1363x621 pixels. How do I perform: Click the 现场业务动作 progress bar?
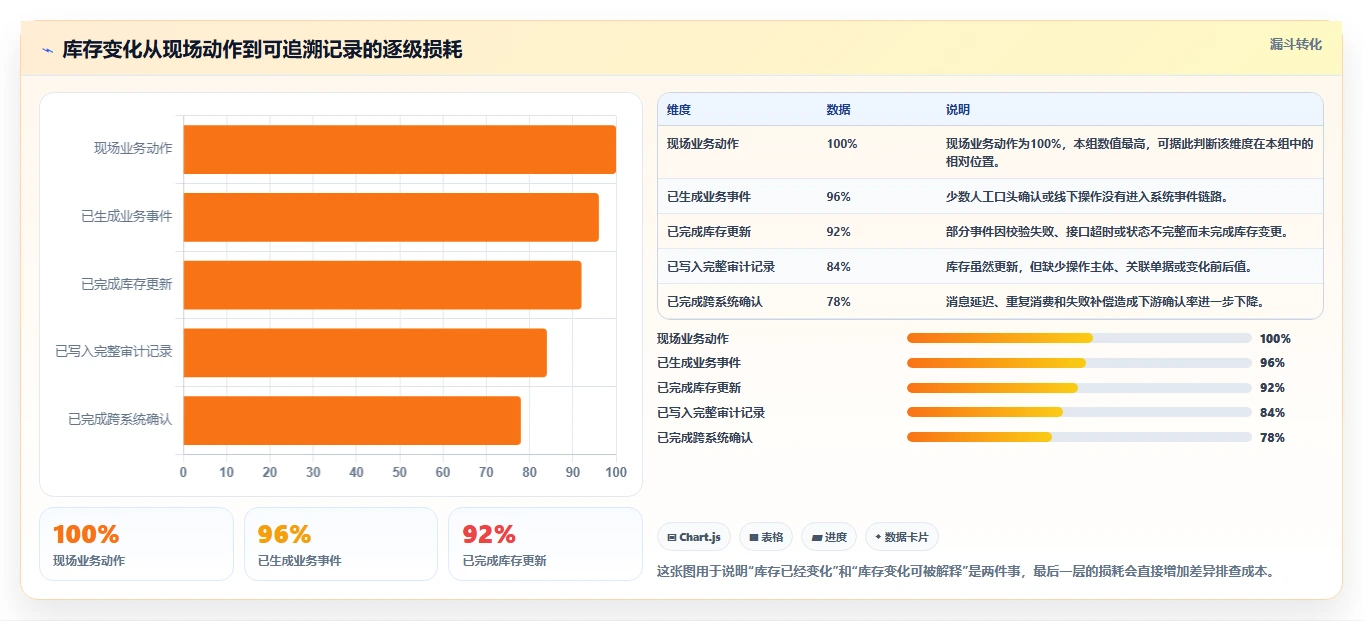coord(1079,338)
